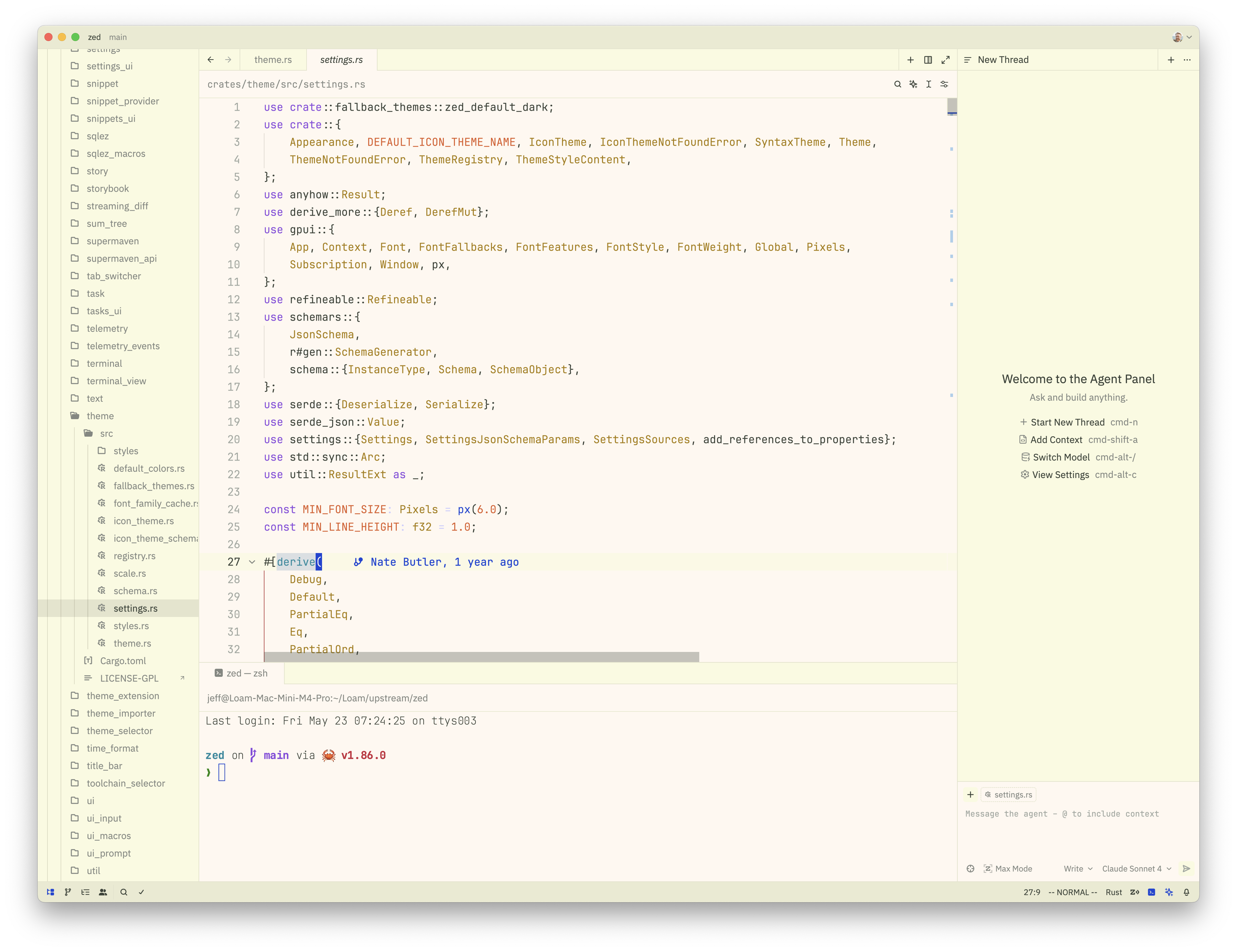Toggle the agent panel sparkle icon
Screen dimensions: 1237x952
(1169, 892)
